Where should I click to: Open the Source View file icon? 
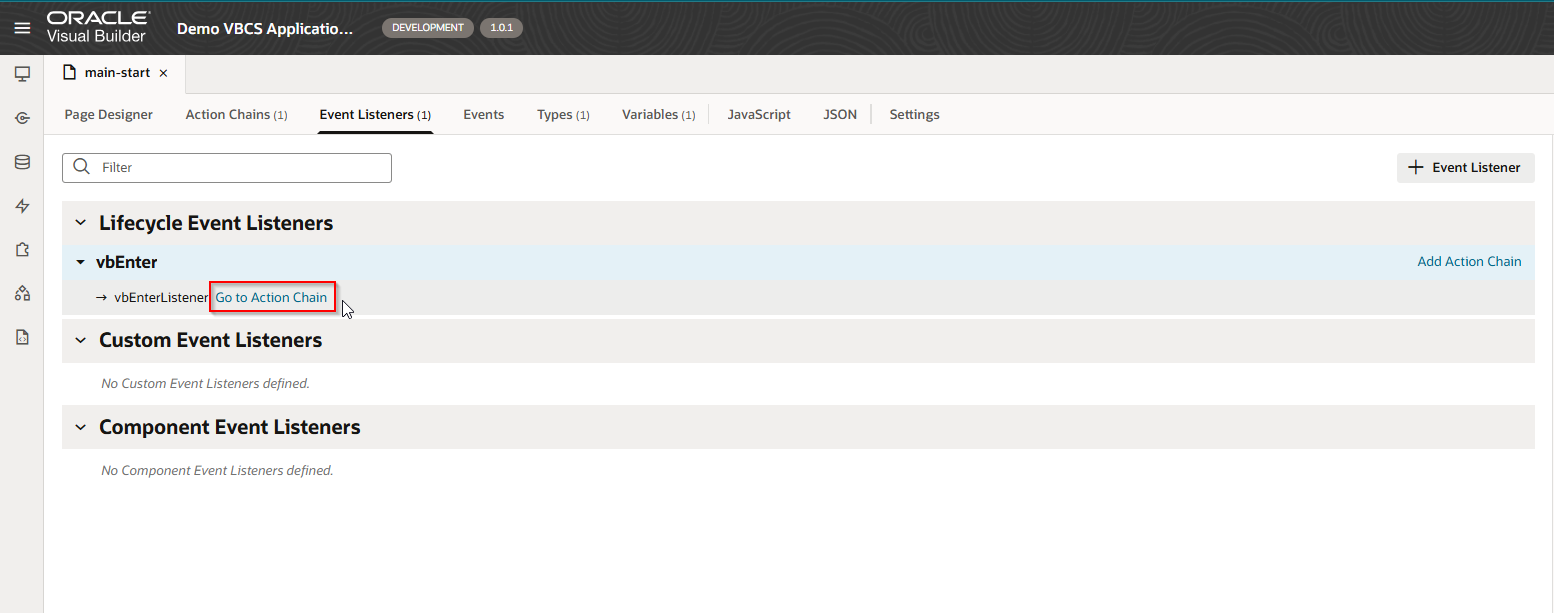point(22,338)
